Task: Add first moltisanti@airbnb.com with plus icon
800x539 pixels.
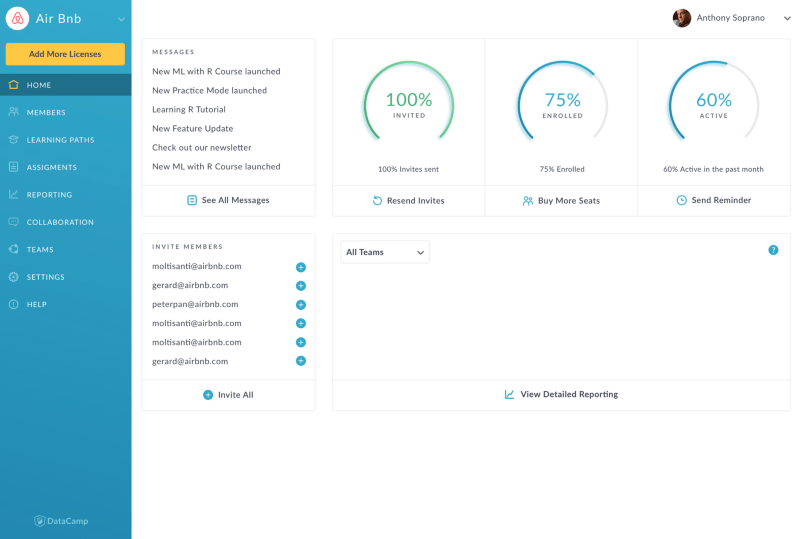Action: (301, 267)
